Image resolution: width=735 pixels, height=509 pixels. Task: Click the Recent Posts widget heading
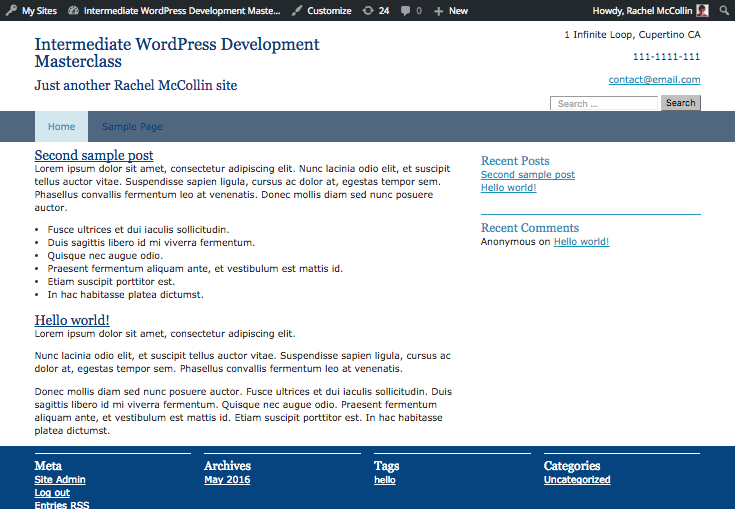coord(515,161)
